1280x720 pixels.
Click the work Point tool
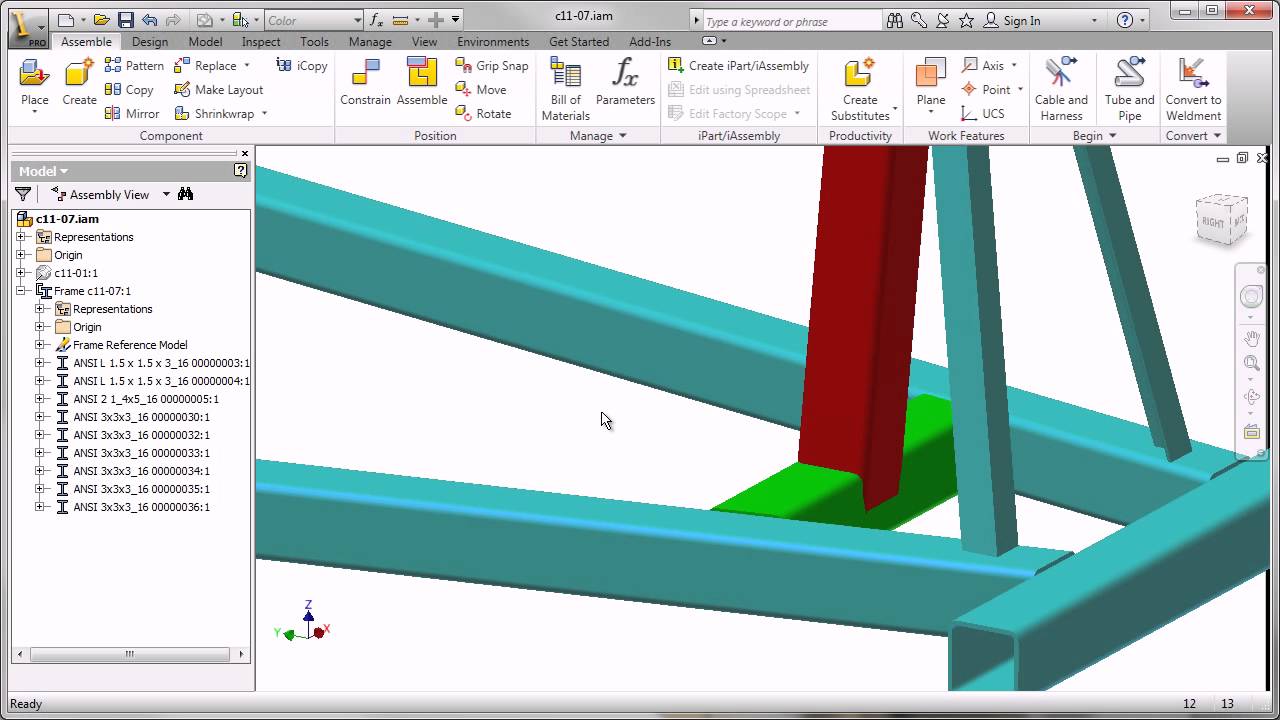(987, 89)
